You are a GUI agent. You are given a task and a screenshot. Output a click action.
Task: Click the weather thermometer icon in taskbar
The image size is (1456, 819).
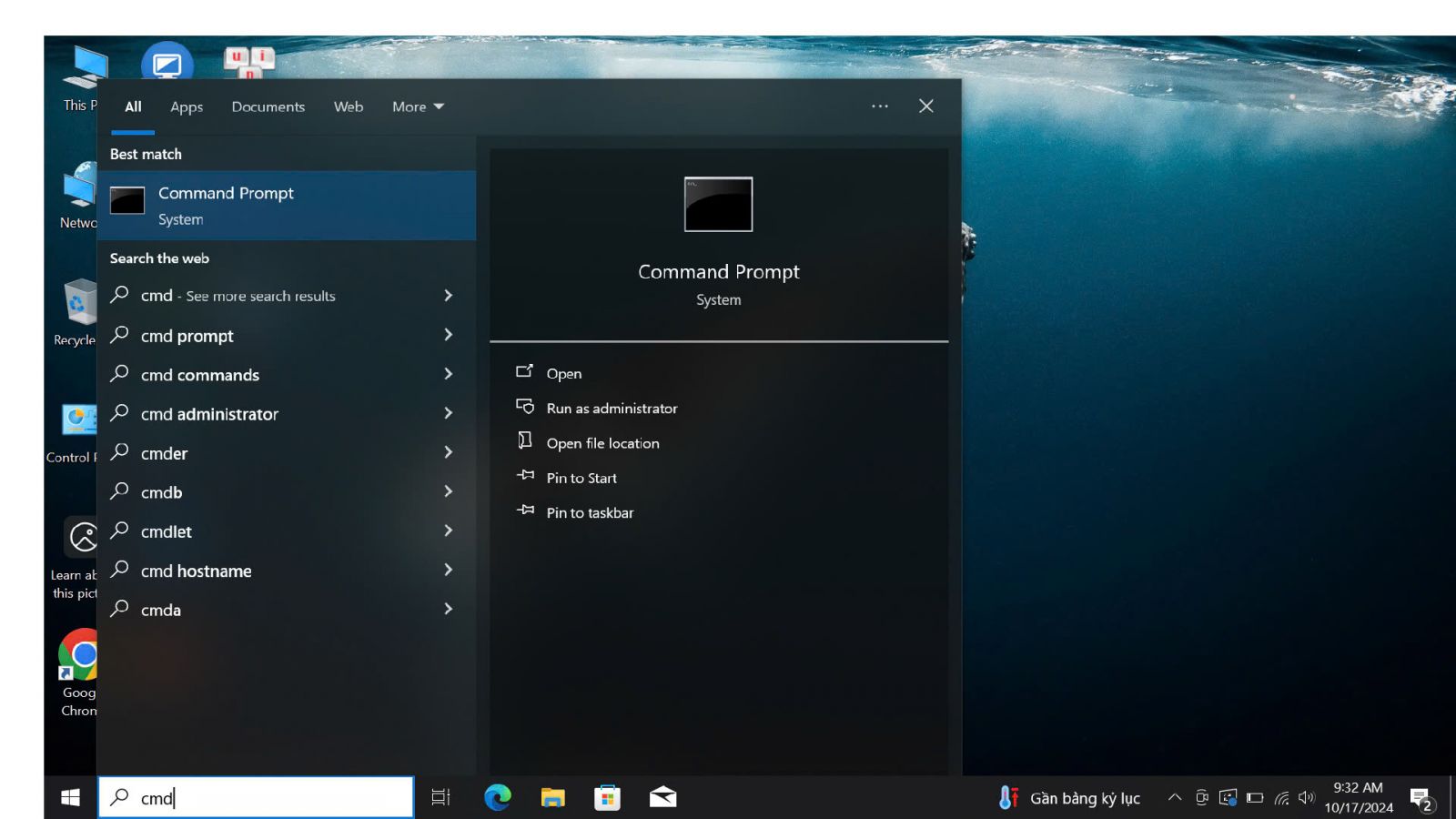pos(1007,798)
